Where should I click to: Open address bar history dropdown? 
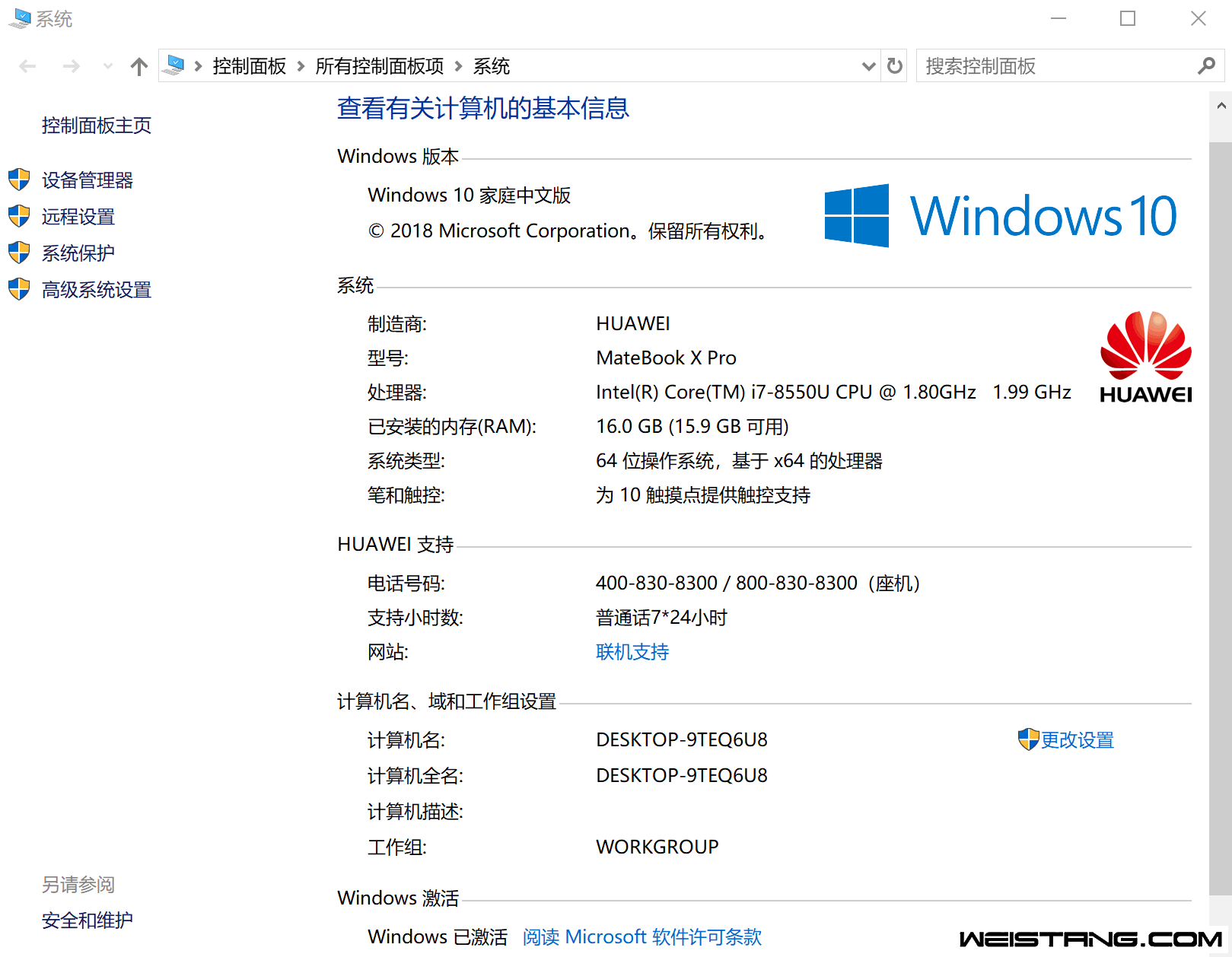pyautogui.click(x=868, y=66)
